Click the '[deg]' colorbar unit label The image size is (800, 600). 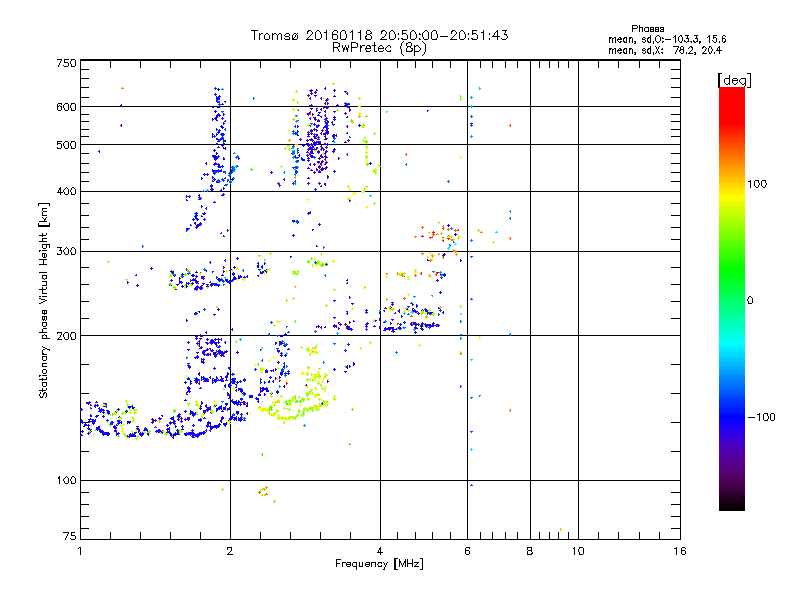(734, 80)
